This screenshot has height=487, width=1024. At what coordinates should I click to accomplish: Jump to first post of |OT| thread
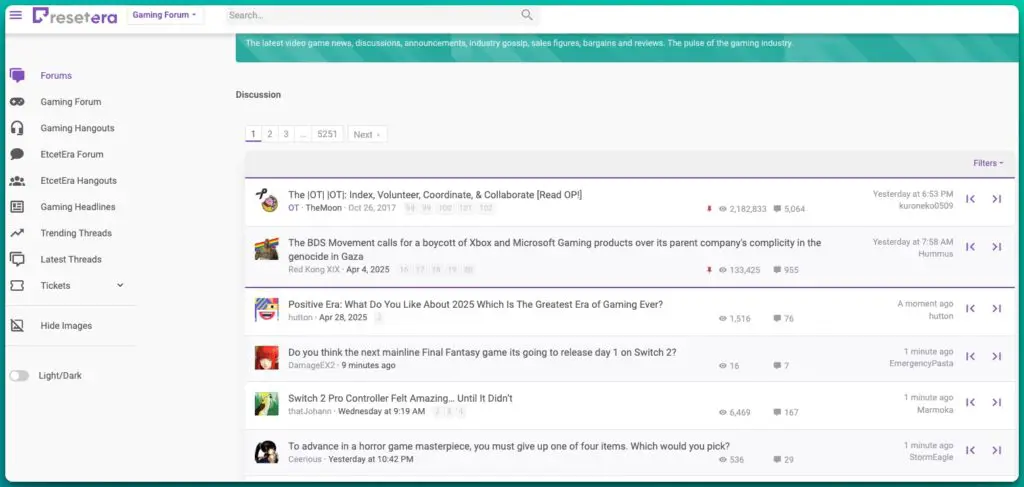click(x=970, y=199)
